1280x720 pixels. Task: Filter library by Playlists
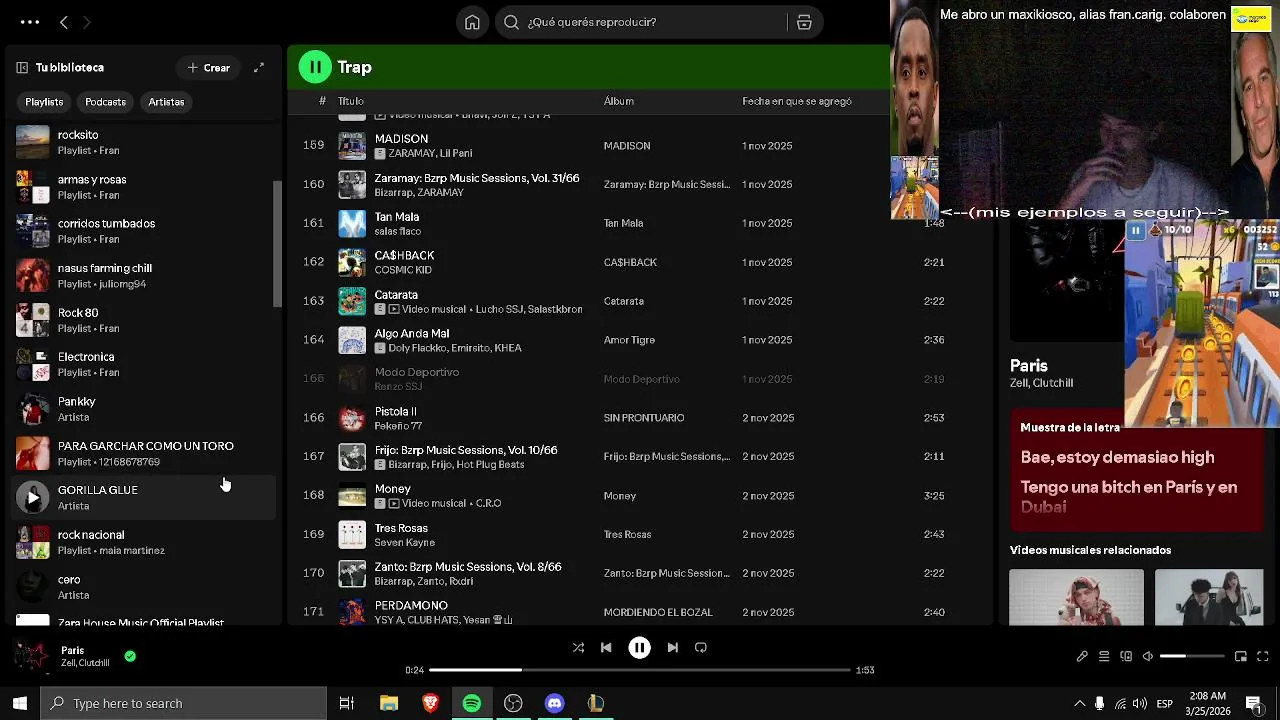44,102
